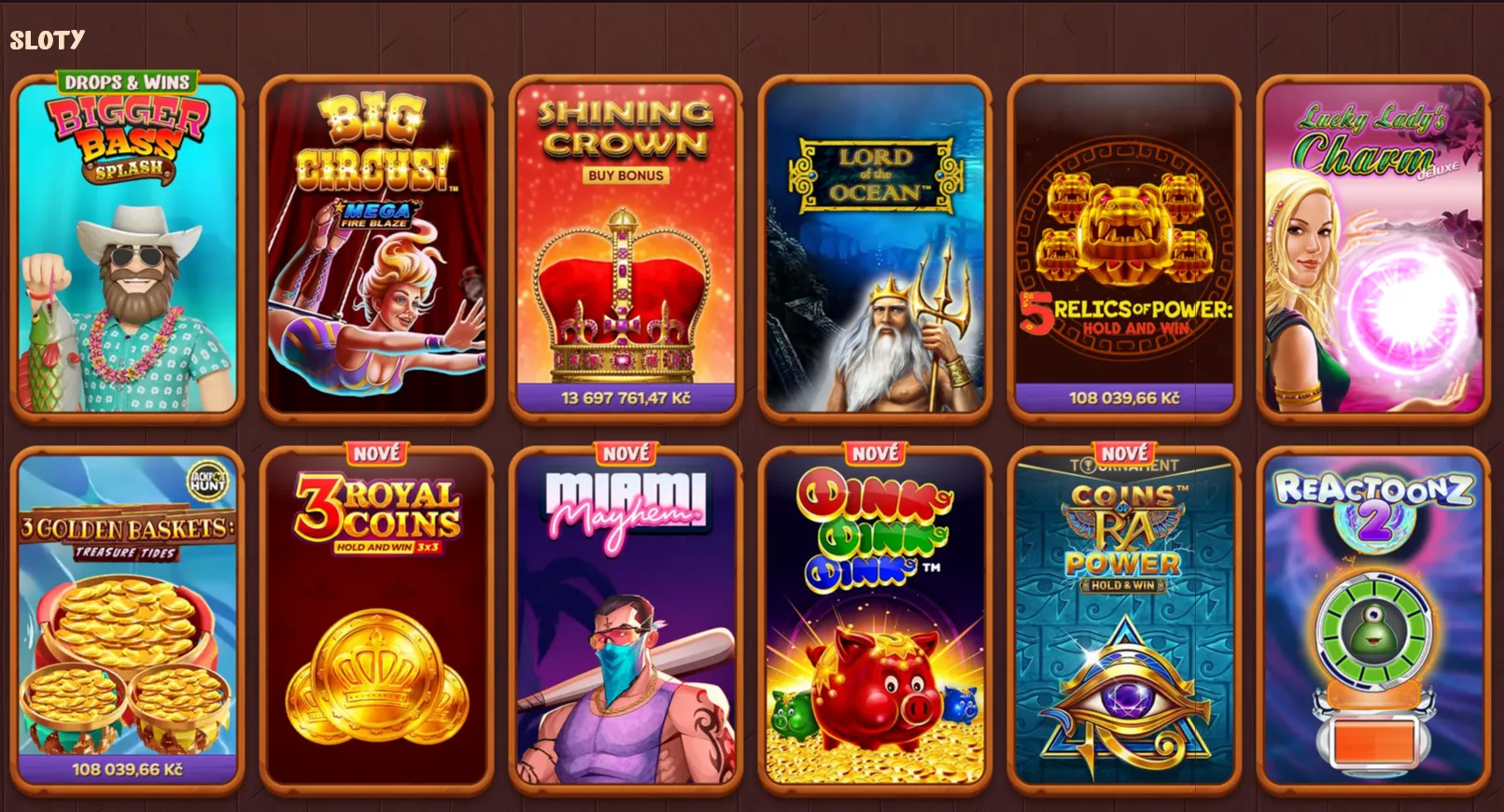
Task: Open Coins of Ra Power Hold & Win
Action: click(x=1124, y=620)
